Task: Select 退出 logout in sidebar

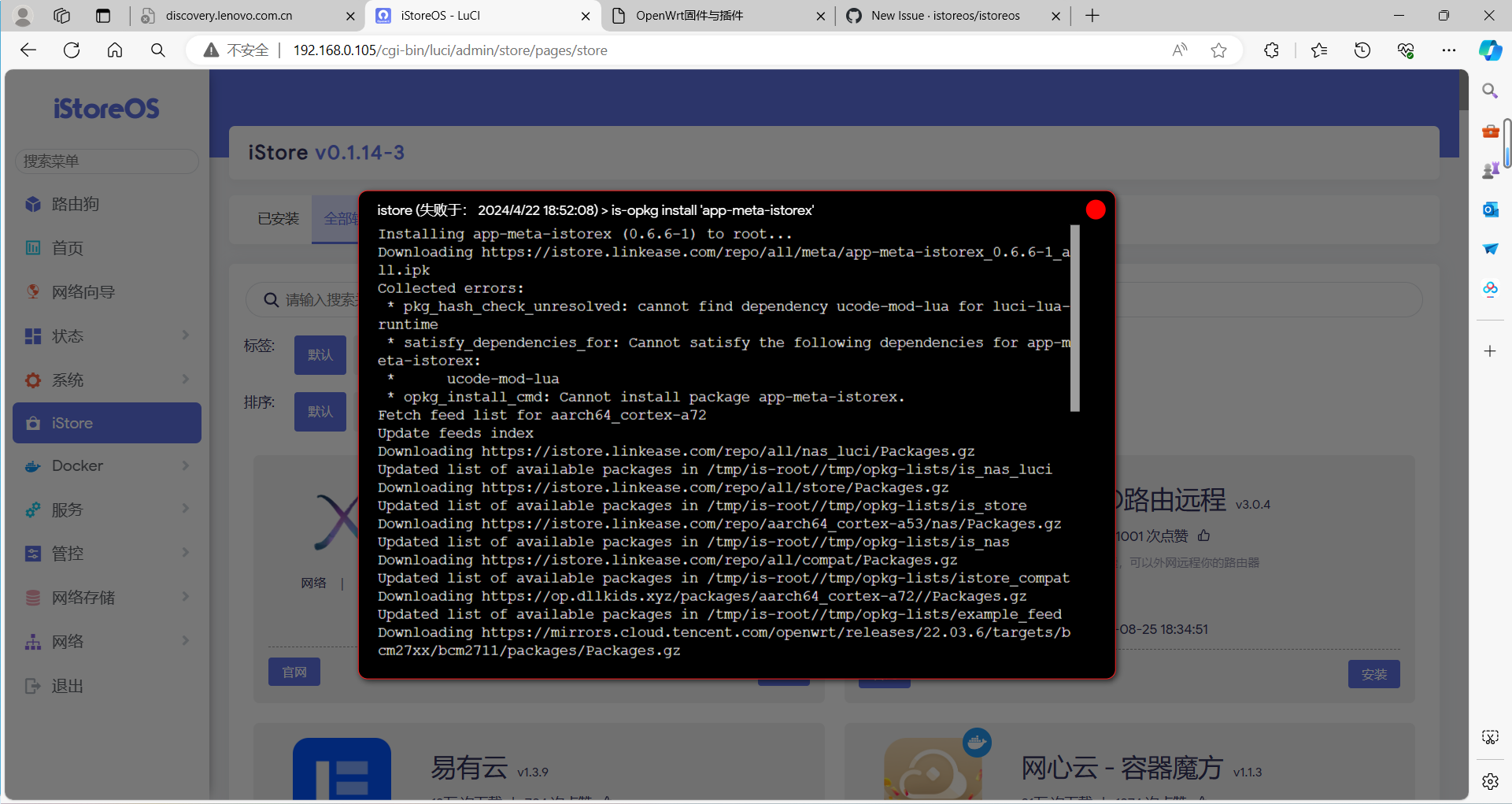Action: coord(67,686)
